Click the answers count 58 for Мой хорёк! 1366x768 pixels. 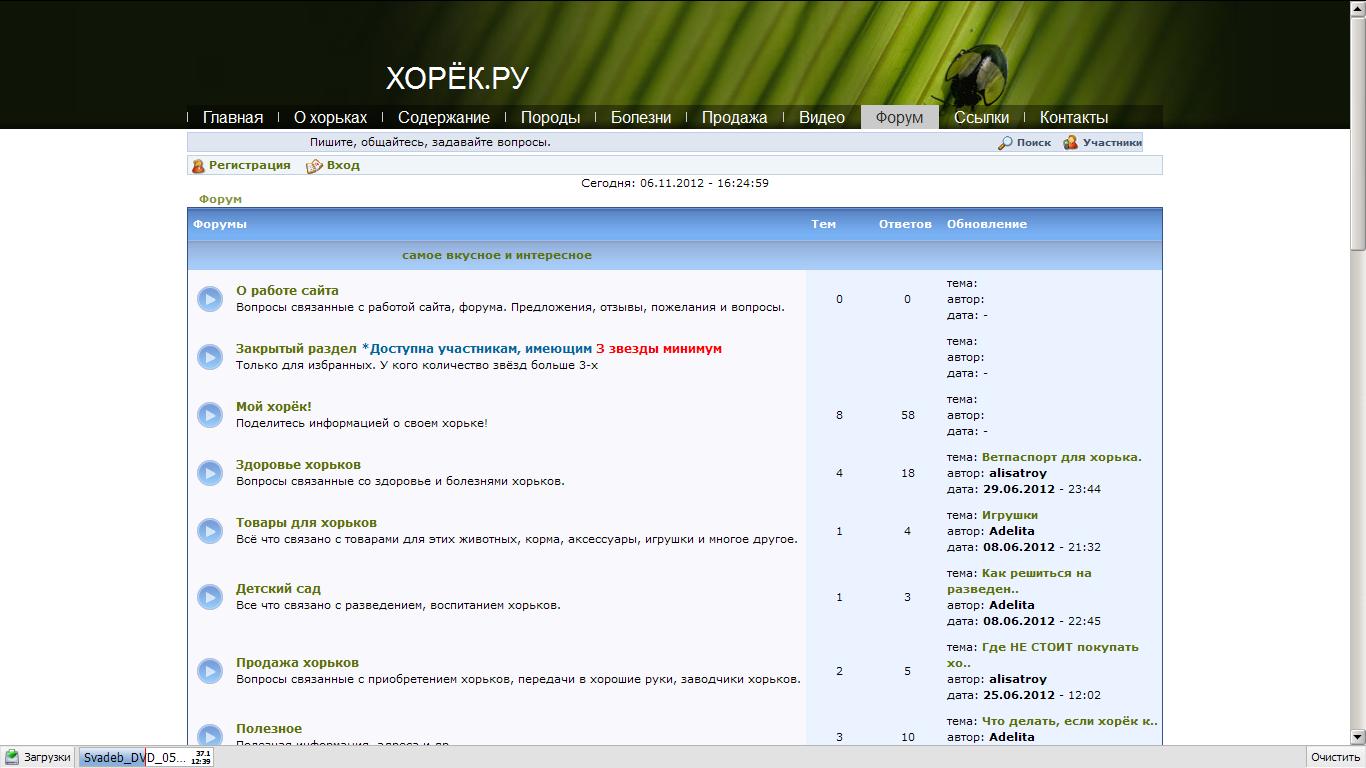click(x=907, y=415)
